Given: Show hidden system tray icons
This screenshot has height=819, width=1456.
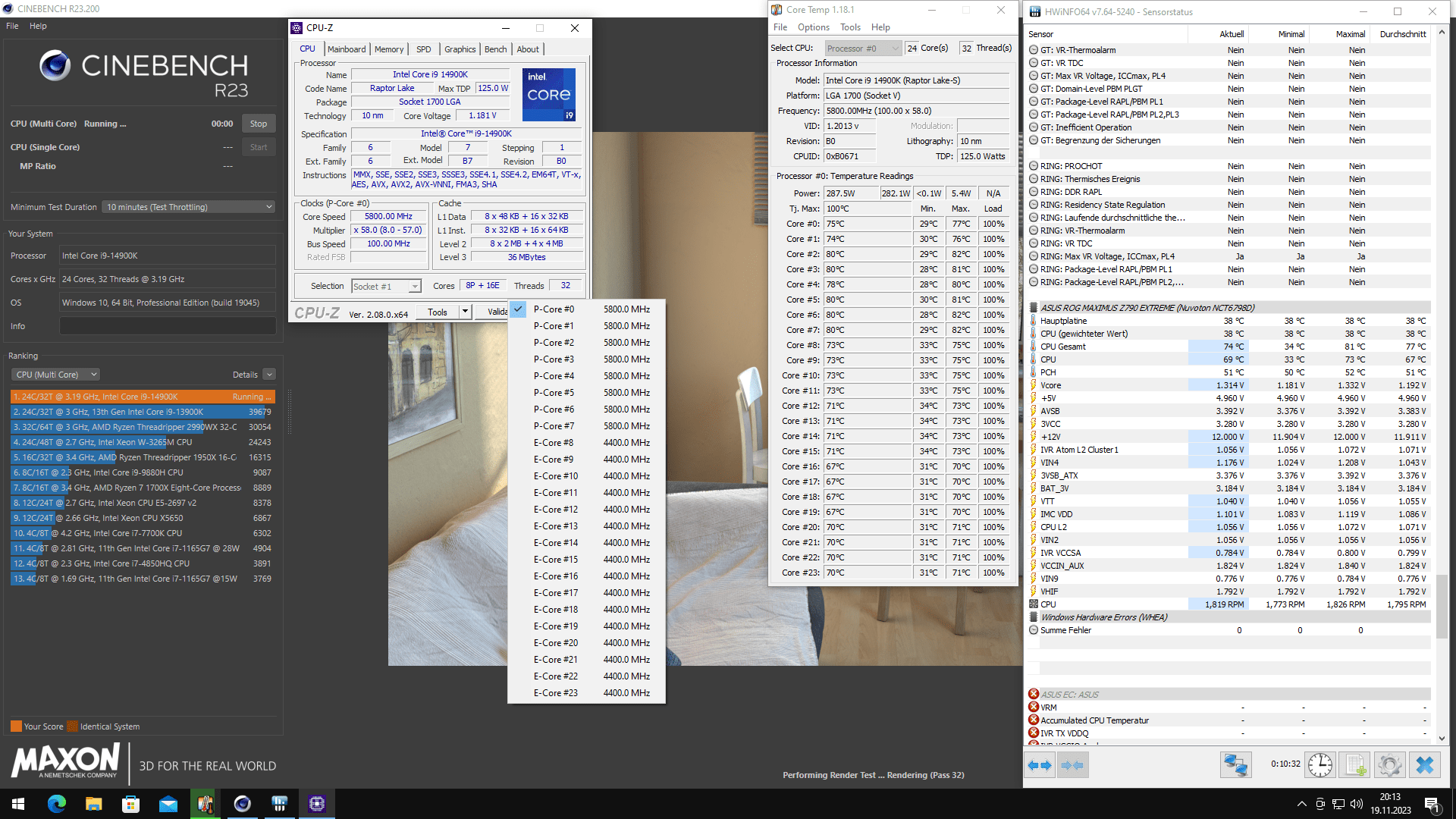Looking at the screenshot, I should point(1301,804).
